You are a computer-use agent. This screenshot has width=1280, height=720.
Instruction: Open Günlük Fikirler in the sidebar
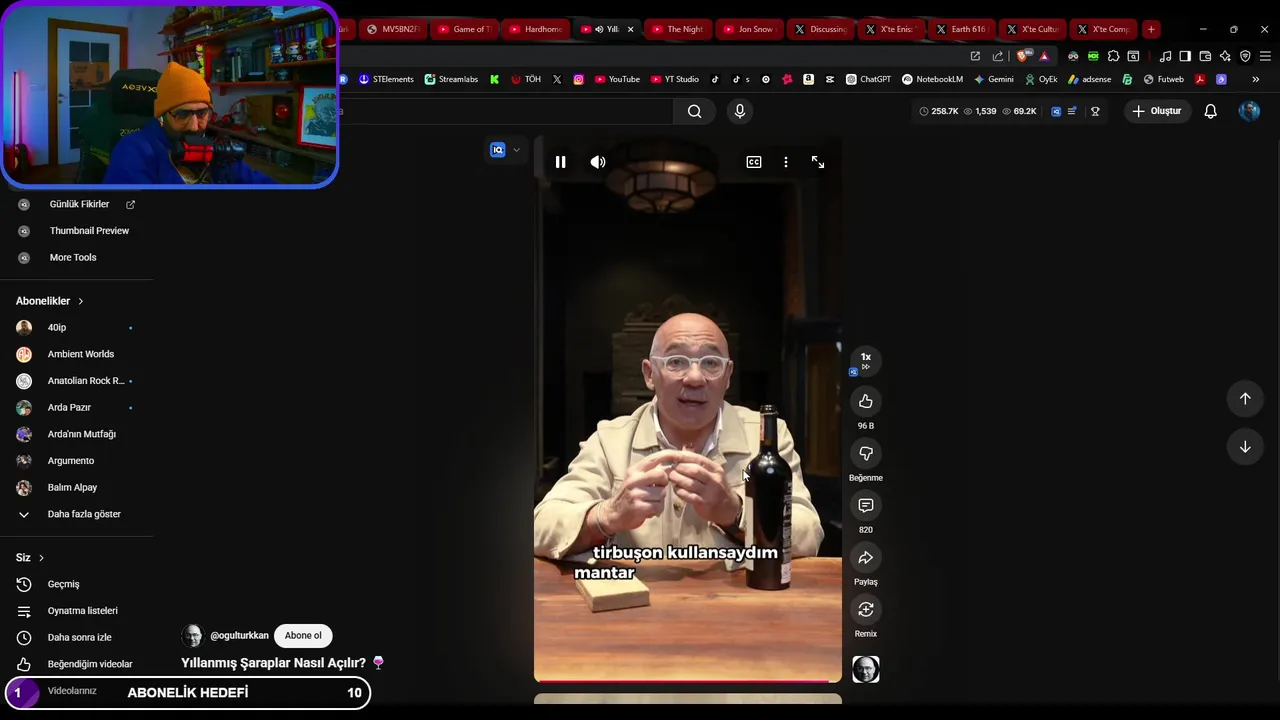click(x=77, y=204)
